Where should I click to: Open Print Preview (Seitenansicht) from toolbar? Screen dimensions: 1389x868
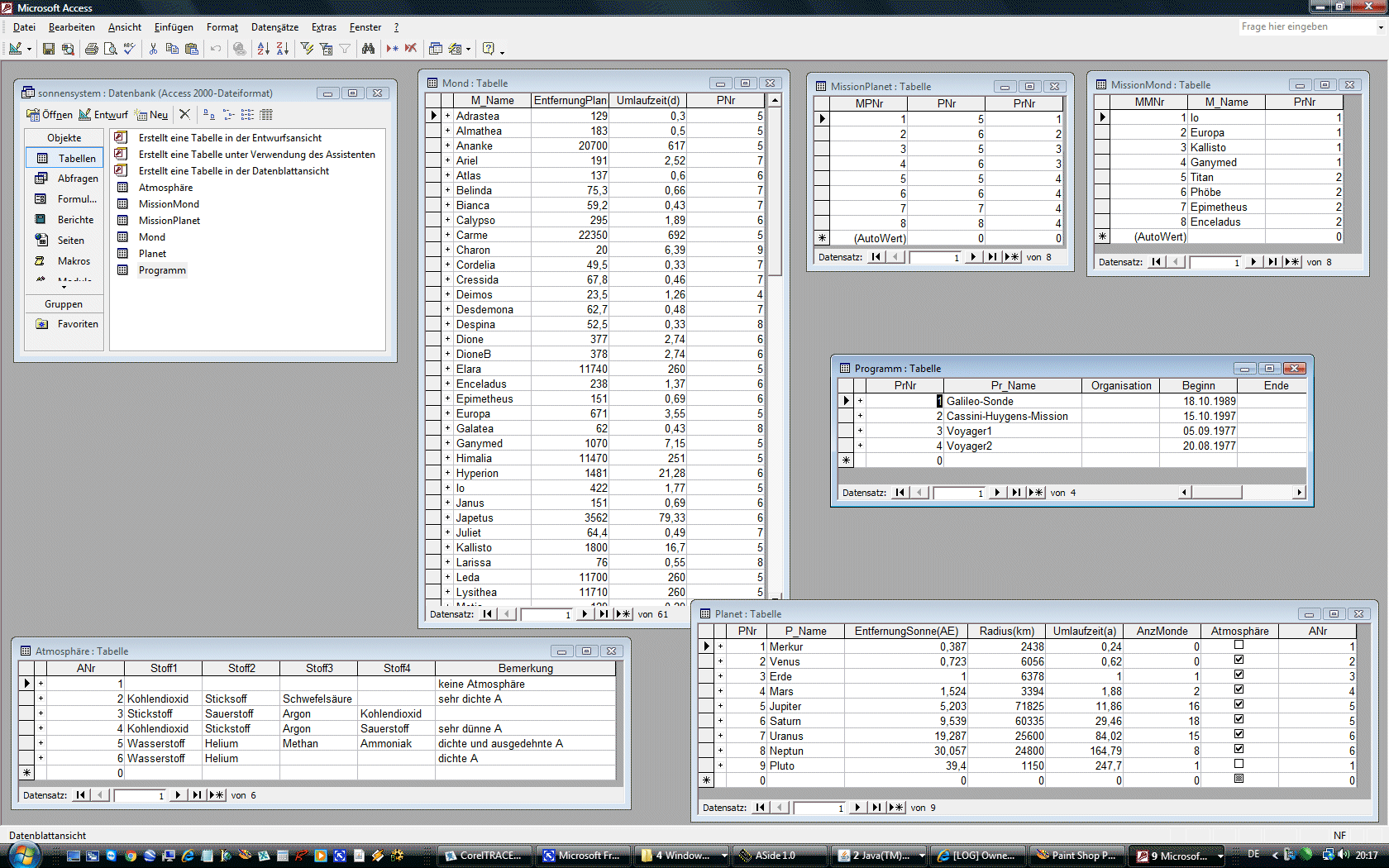pyautogui.click(x=110, y=49)
